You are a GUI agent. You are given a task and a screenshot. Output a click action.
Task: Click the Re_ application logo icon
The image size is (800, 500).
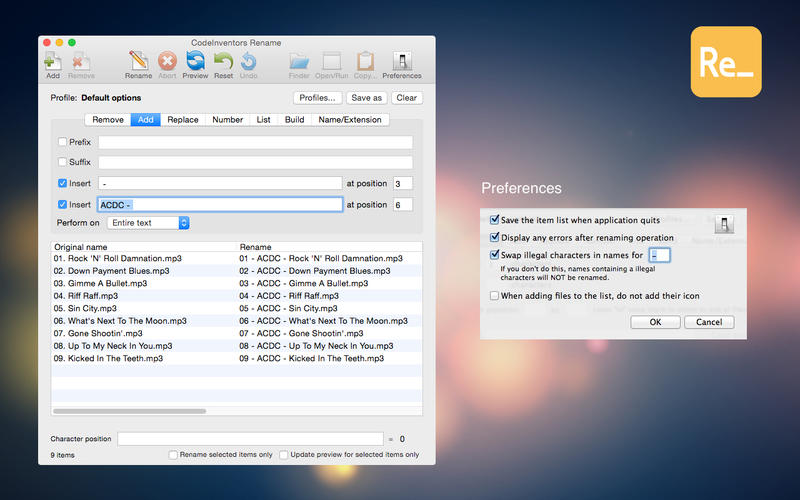725,62
